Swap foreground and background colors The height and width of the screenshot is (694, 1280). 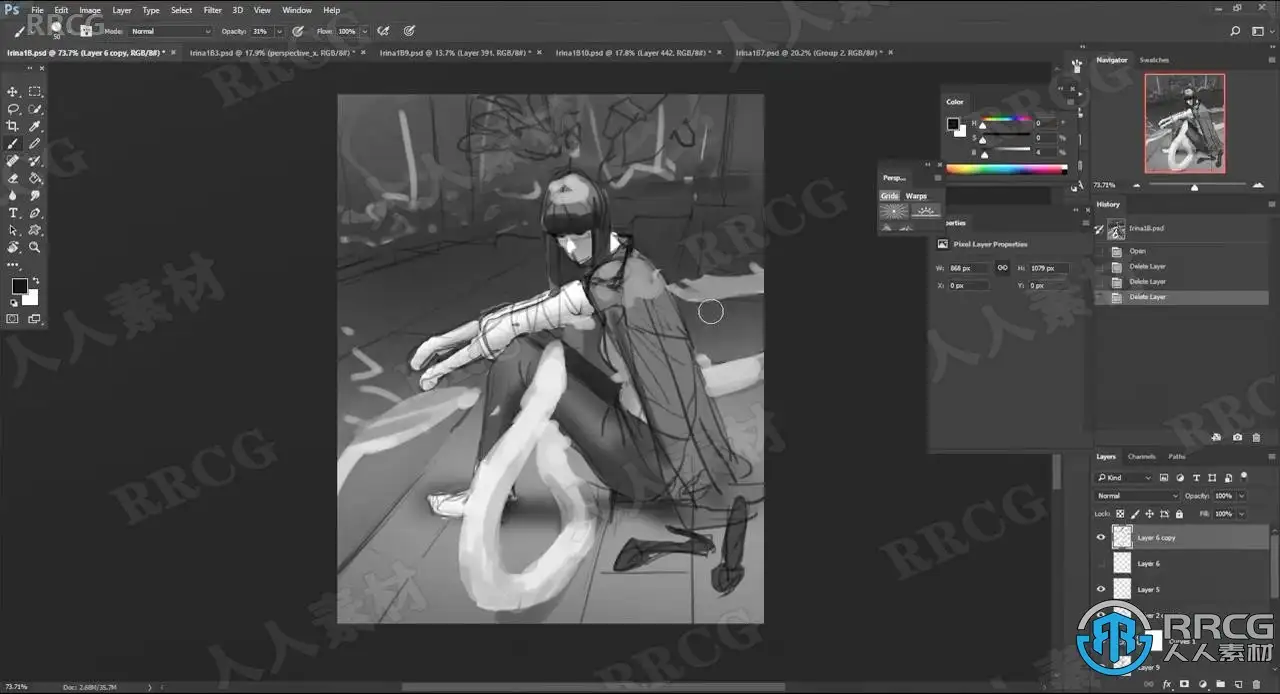click(x=35, y=281)
